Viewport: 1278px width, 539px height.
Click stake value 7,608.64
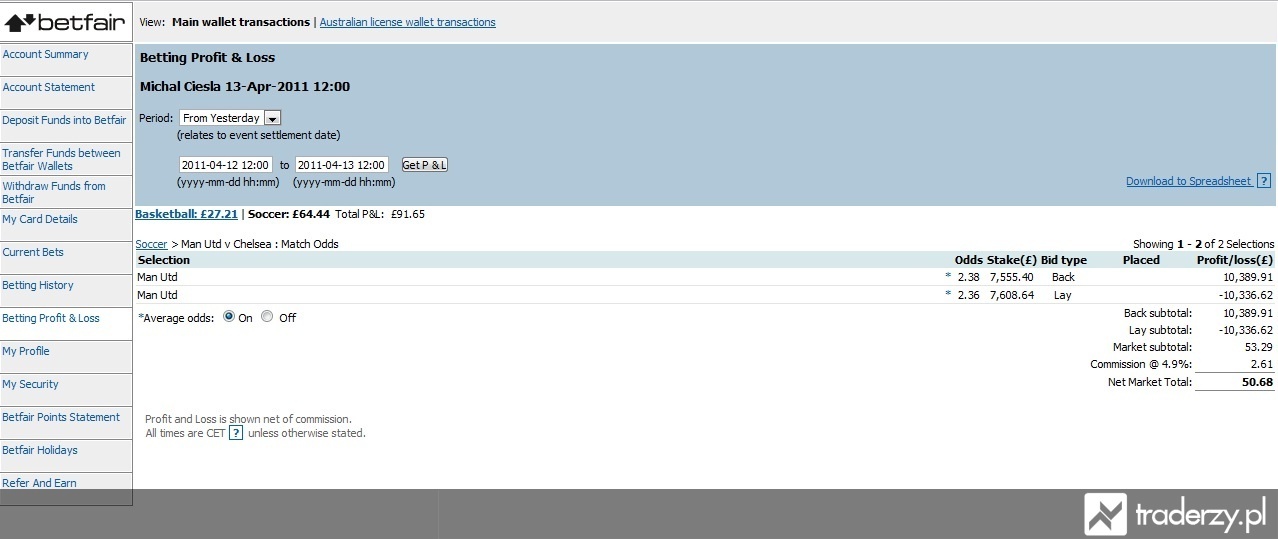(1011, 295)
